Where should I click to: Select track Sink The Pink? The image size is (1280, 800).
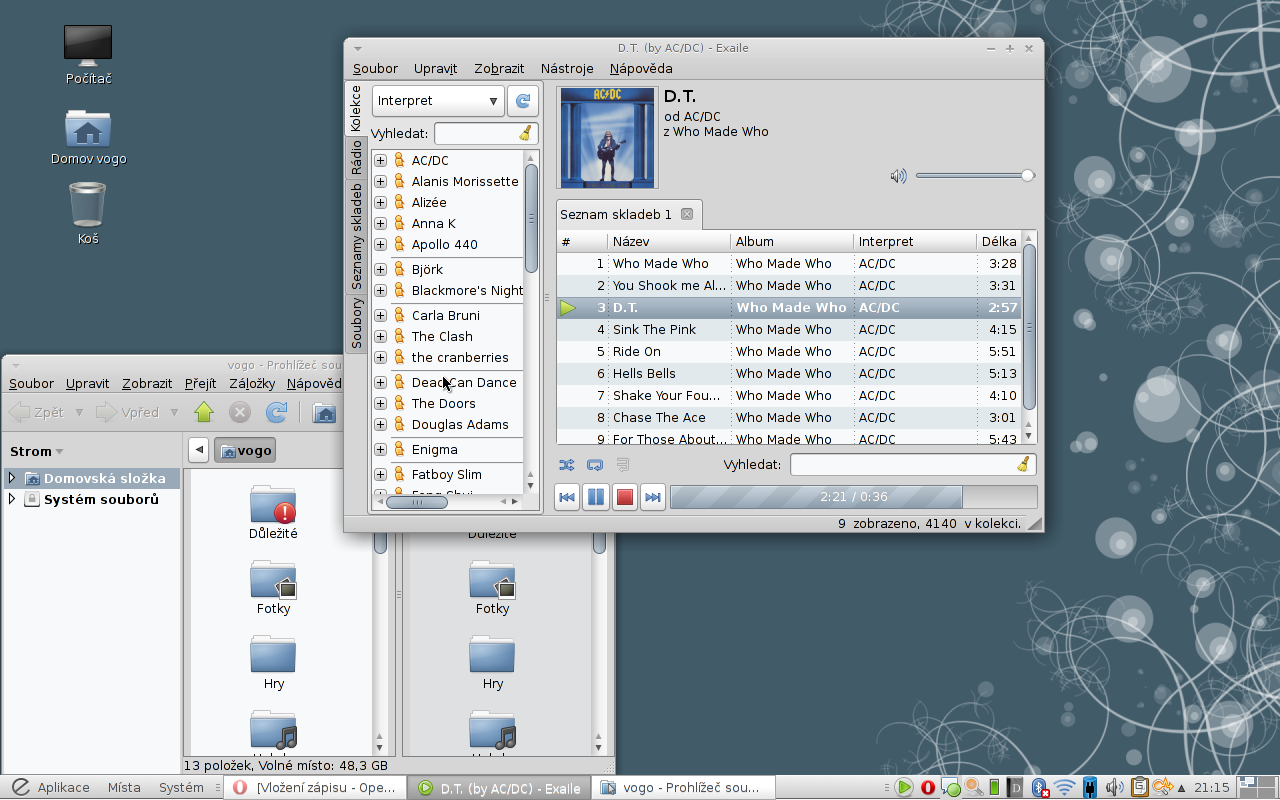(x=789, y=330)
